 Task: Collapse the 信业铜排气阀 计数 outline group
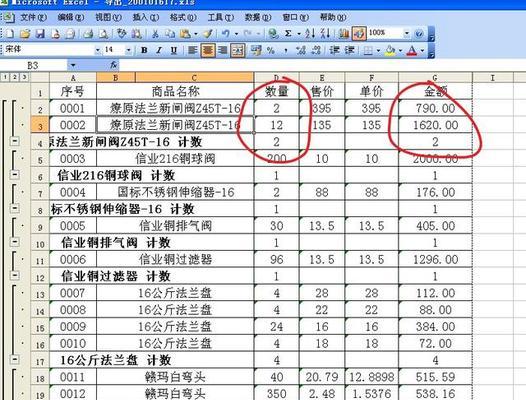pyautogui.click(x=14, y=242)
